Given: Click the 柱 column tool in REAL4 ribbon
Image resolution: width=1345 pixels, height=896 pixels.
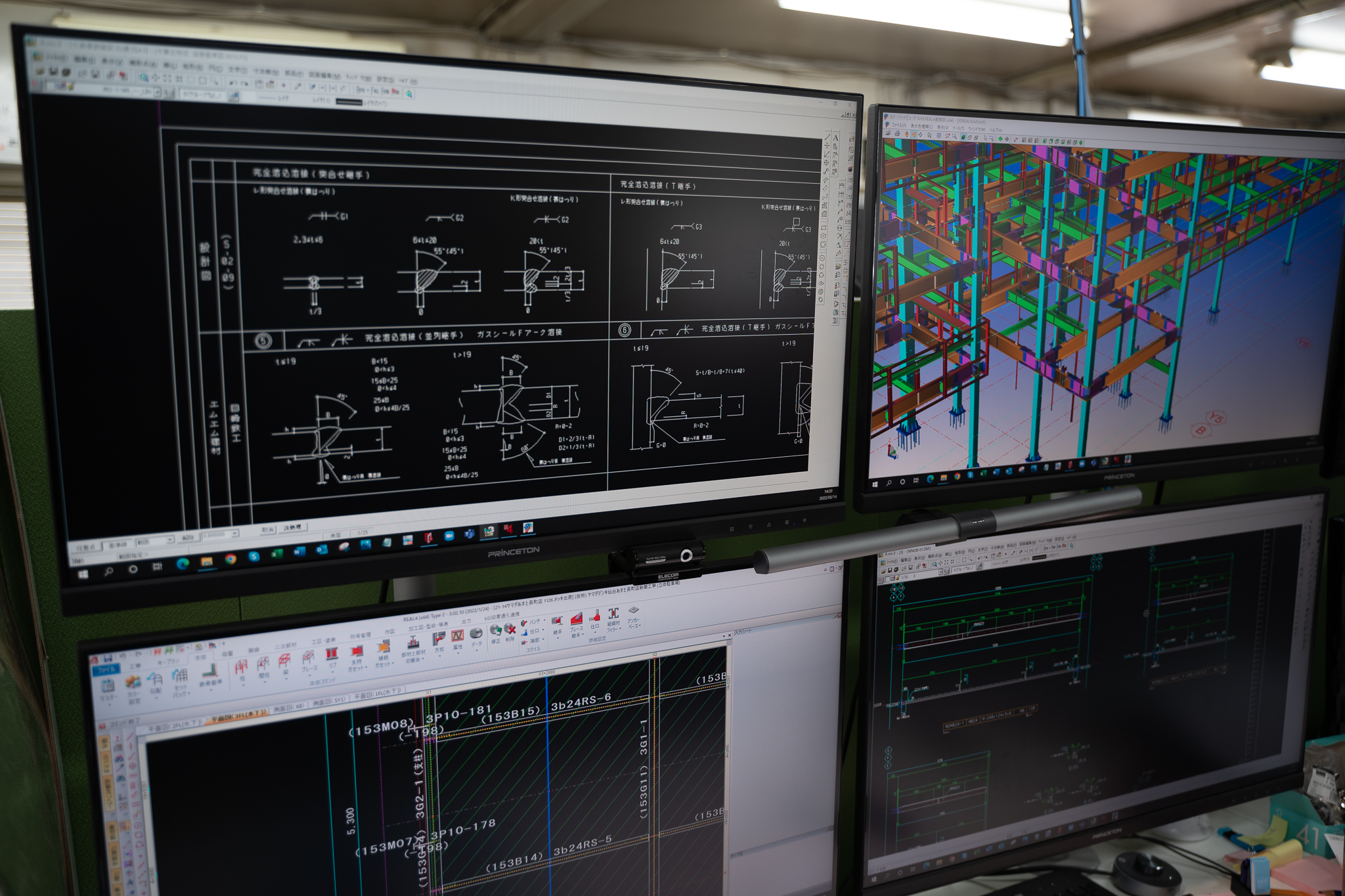Looking at the screenshot, I should 241,667.
